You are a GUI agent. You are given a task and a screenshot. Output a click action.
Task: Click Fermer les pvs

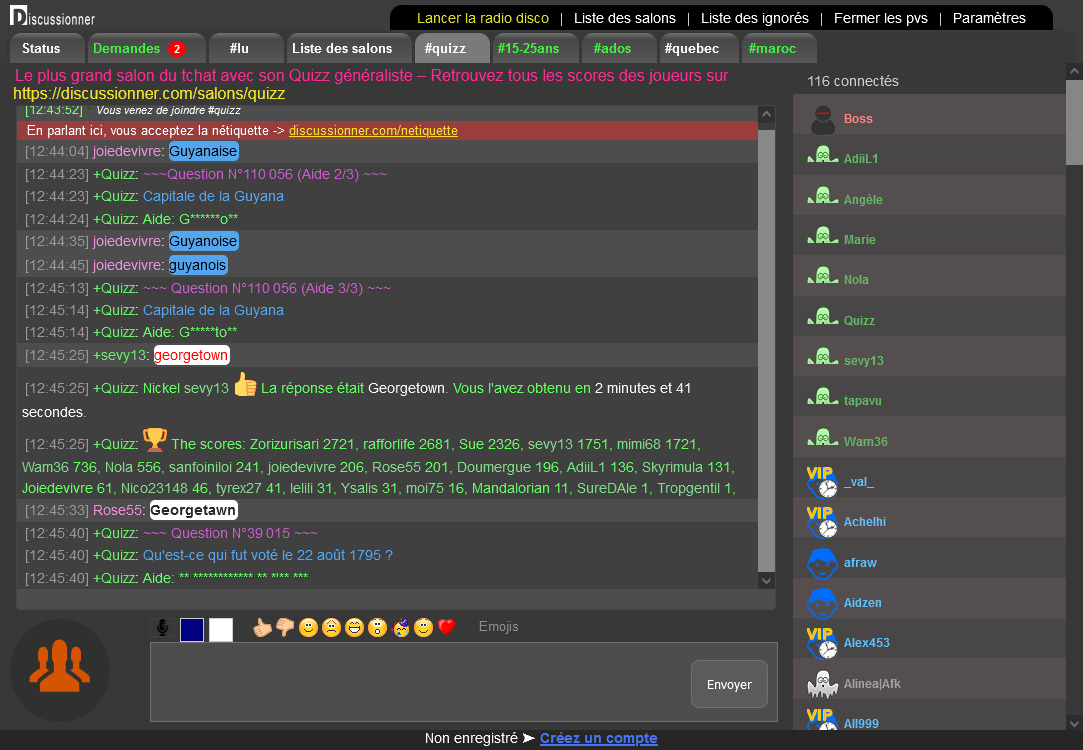coord(881,18)
